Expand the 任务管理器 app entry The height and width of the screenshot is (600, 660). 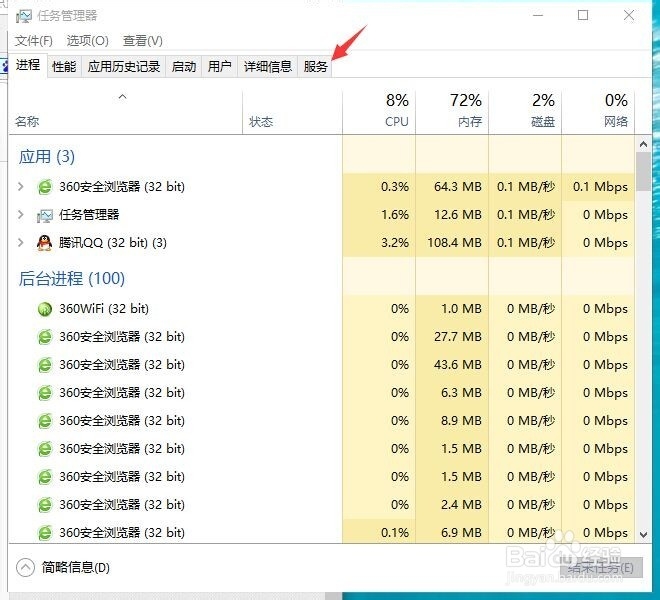(x=20, y=214)
